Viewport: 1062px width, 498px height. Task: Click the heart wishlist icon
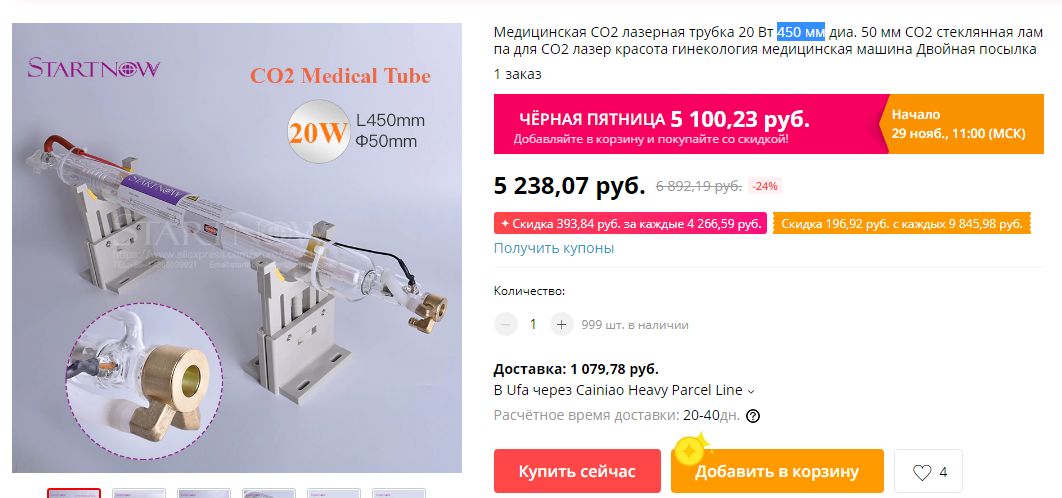[922, 472]
